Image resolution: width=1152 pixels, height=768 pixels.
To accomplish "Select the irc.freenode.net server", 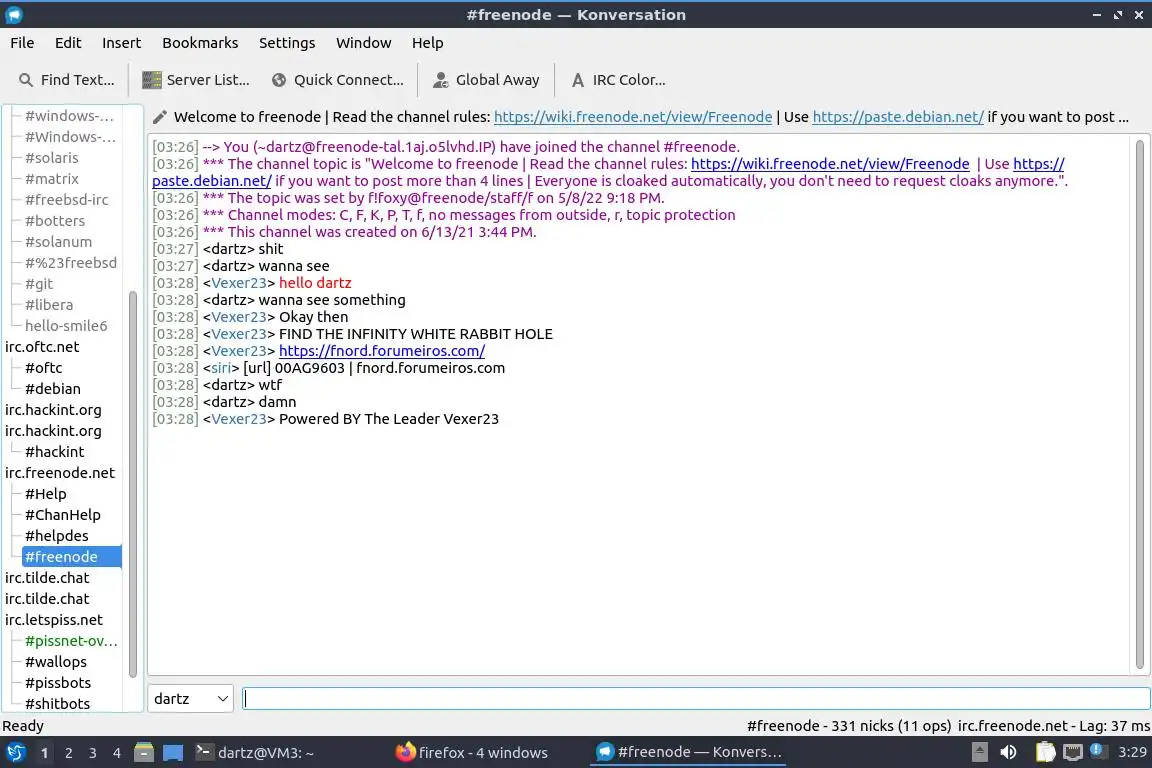I will [x=60, y=473].
